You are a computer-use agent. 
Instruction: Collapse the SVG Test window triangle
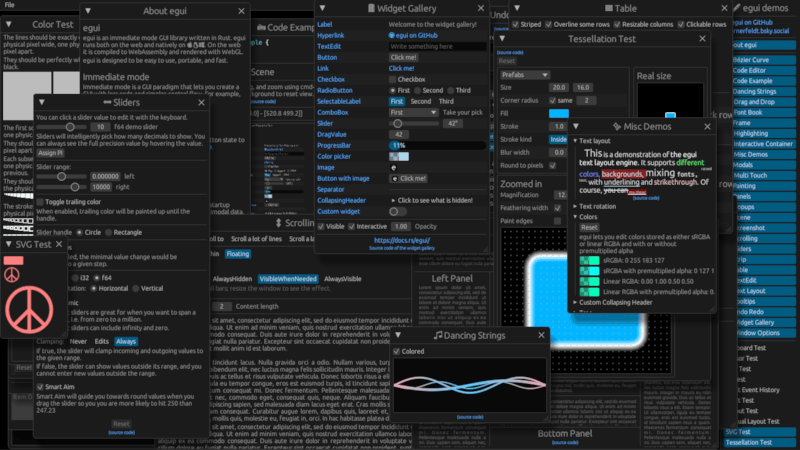pos(11,244)
